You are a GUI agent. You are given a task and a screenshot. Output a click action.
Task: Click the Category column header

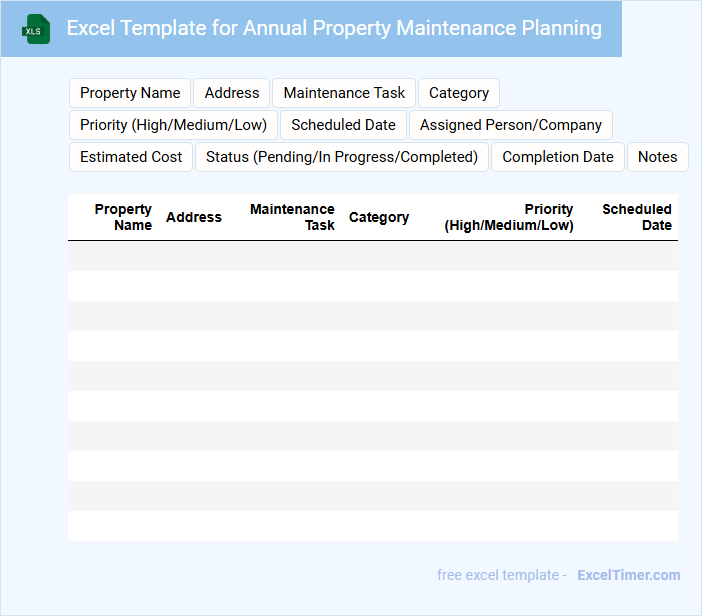[x=379, y=217]
